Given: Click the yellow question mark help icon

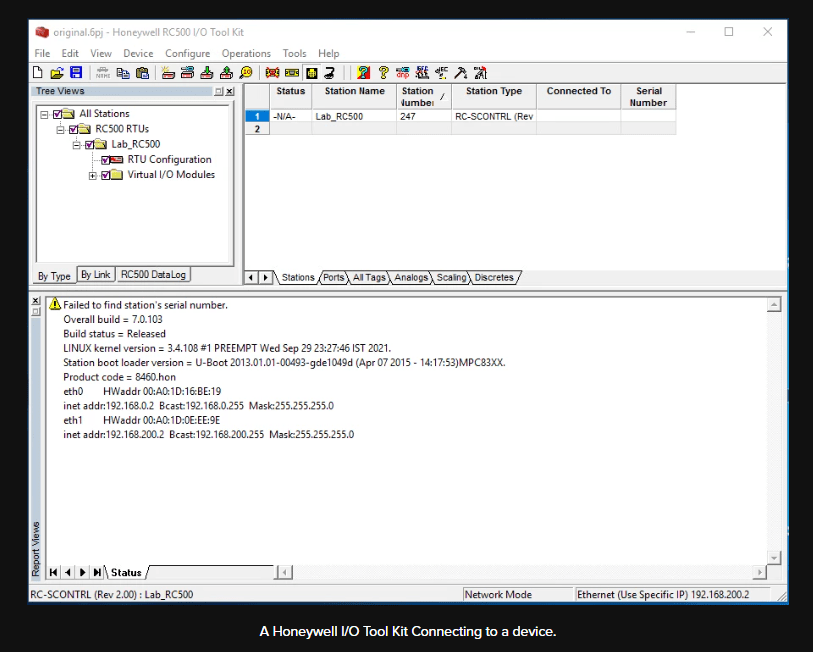Looking at the screenshot, I should click(x=383, y=73).
